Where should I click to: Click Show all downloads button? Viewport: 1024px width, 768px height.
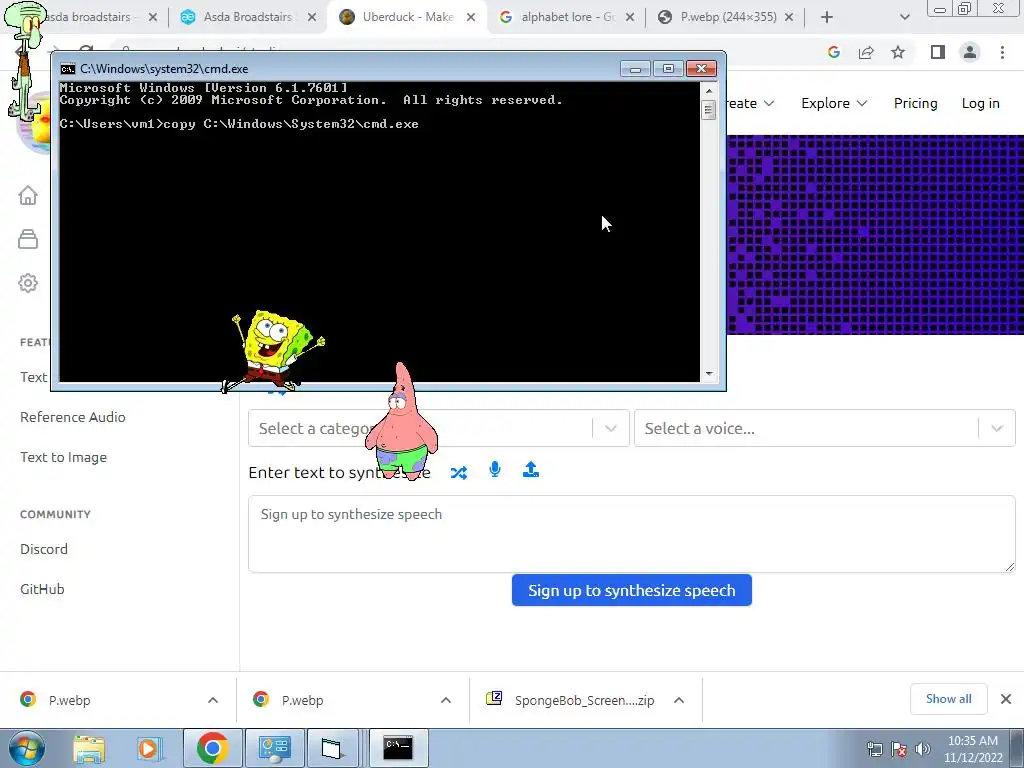948,699
